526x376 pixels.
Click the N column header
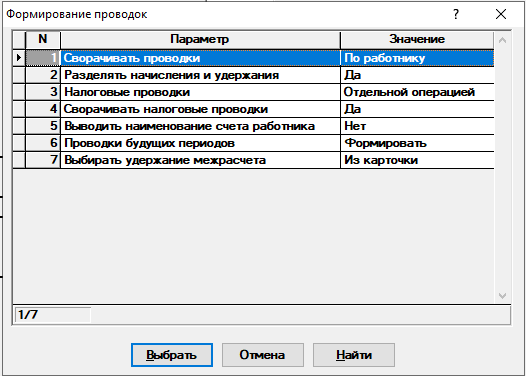click(x=43, y=40)
